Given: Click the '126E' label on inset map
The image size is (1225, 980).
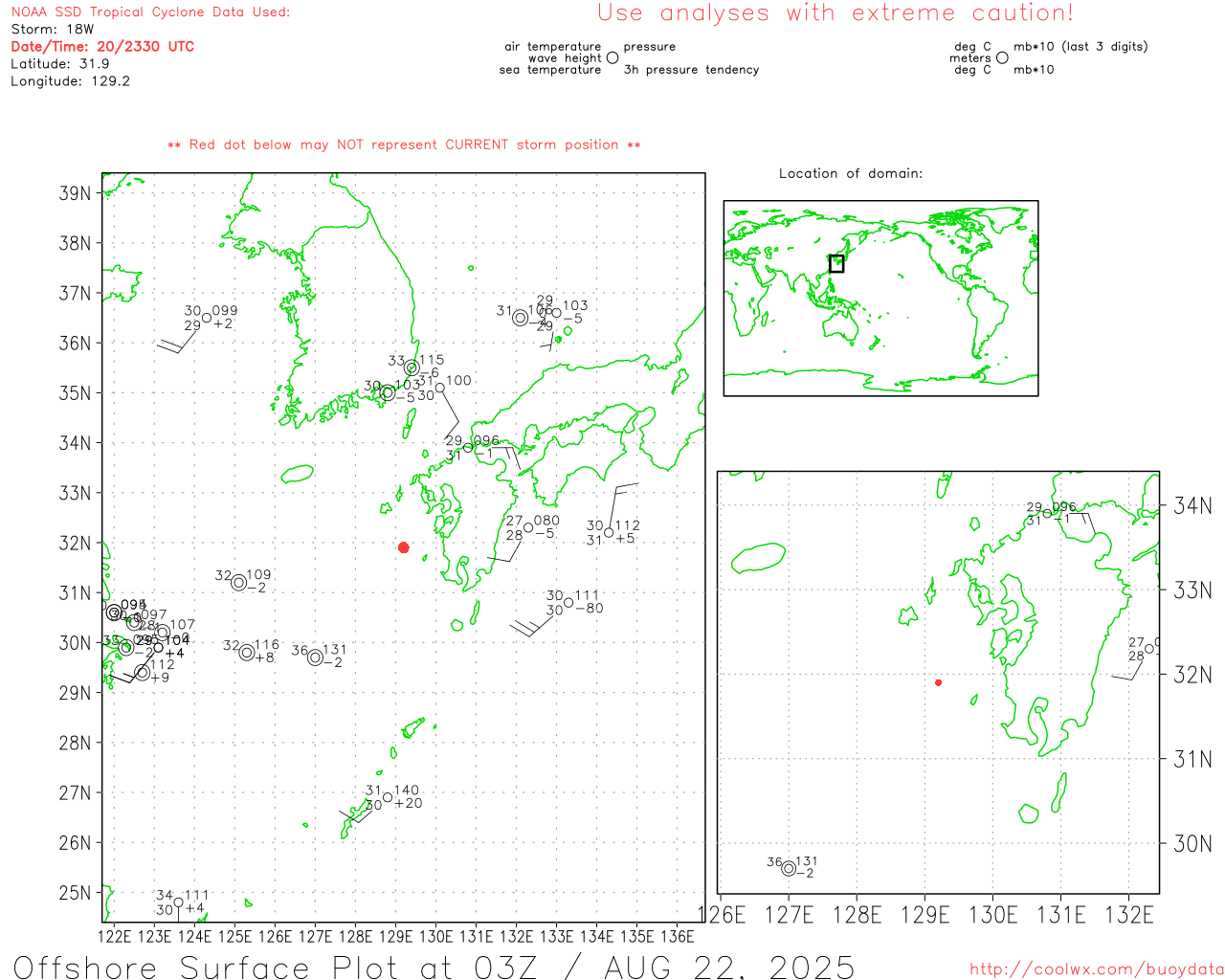Looking at the screenshot, I should click(x=722, y=915).
